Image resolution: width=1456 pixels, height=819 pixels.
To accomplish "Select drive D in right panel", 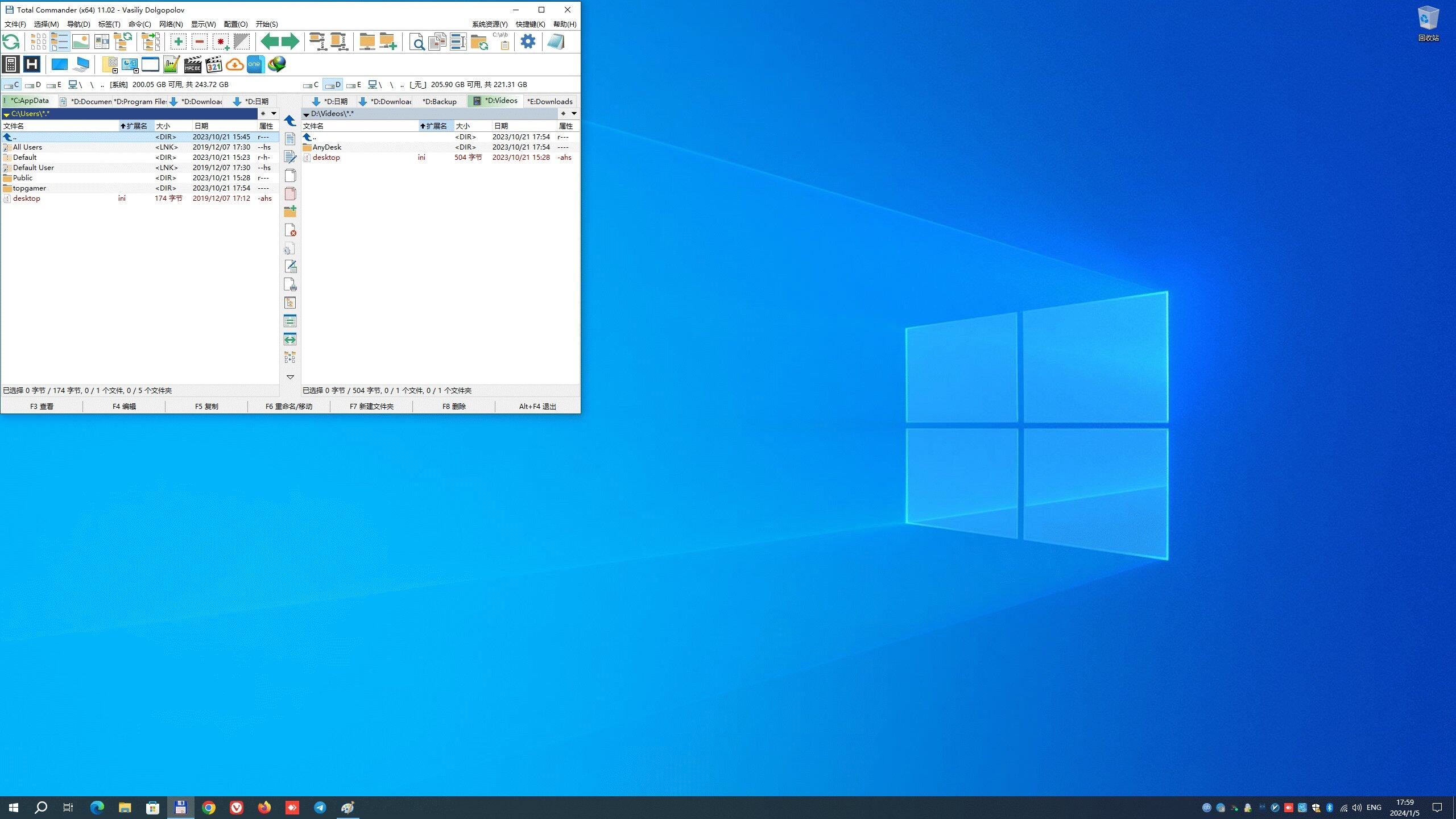I will 333,85.
